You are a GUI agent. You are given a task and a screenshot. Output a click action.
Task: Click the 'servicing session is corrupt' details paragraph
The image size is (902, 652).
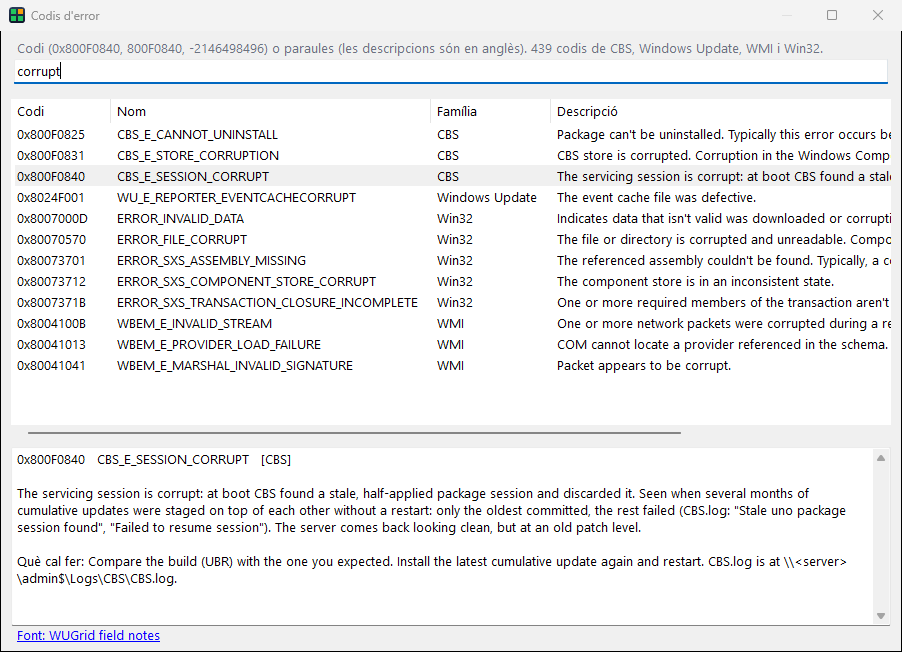tap(431, 510)
